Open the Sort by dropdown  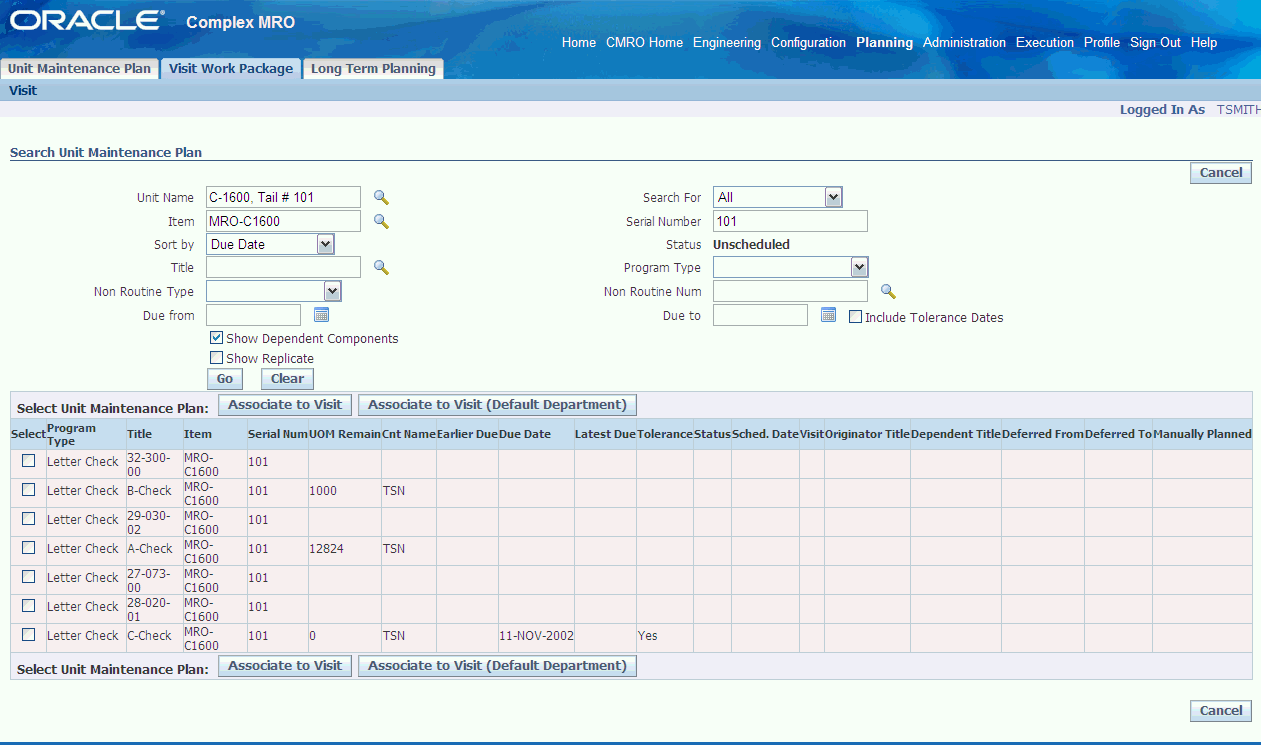(270, 244)
